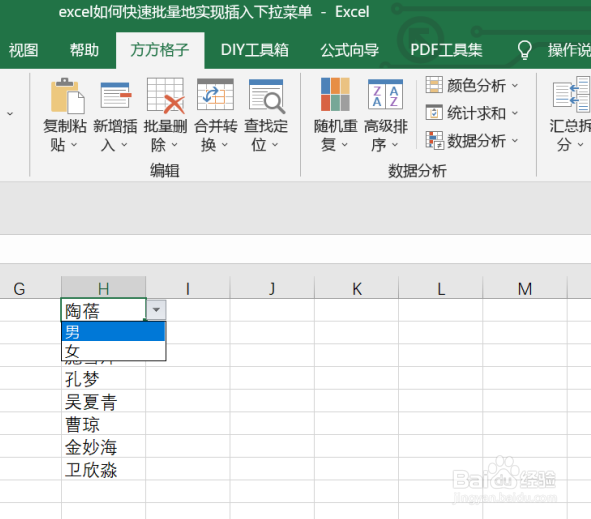Open the 公式向导 tab

(x=349, y=50)
